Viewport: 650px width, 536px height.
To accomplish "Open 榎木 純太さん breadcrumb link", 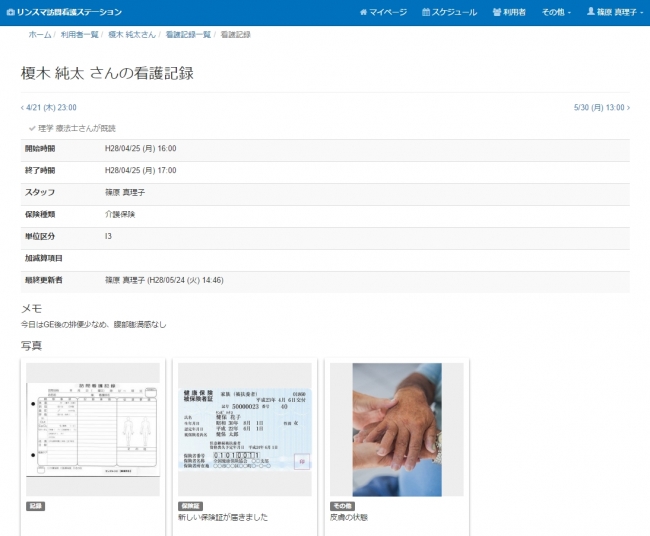I will click(132, 35).
